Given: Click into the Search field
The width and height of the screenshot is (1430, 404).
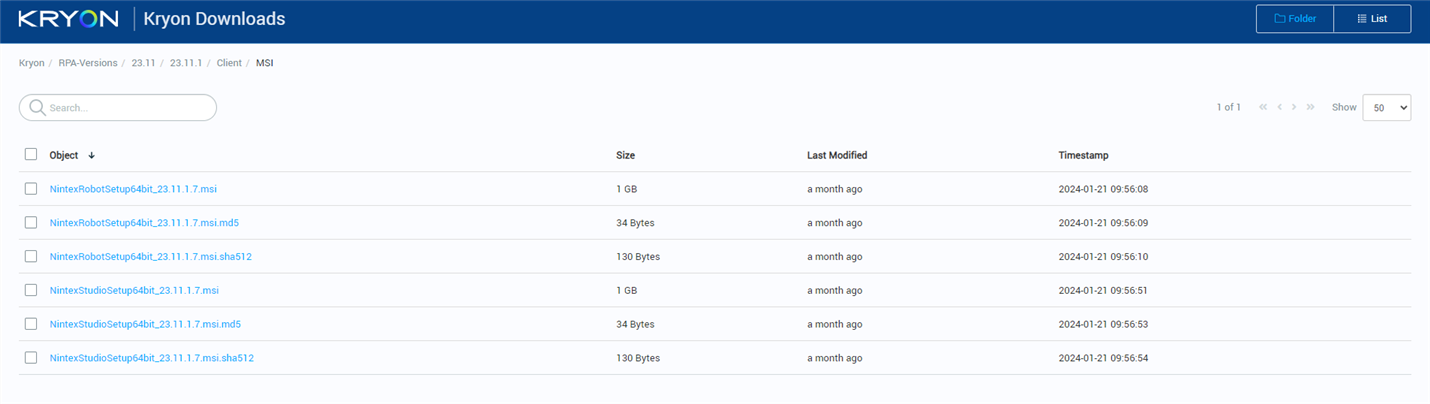Looking at the screenshot, I should click(x=125, y=108).
